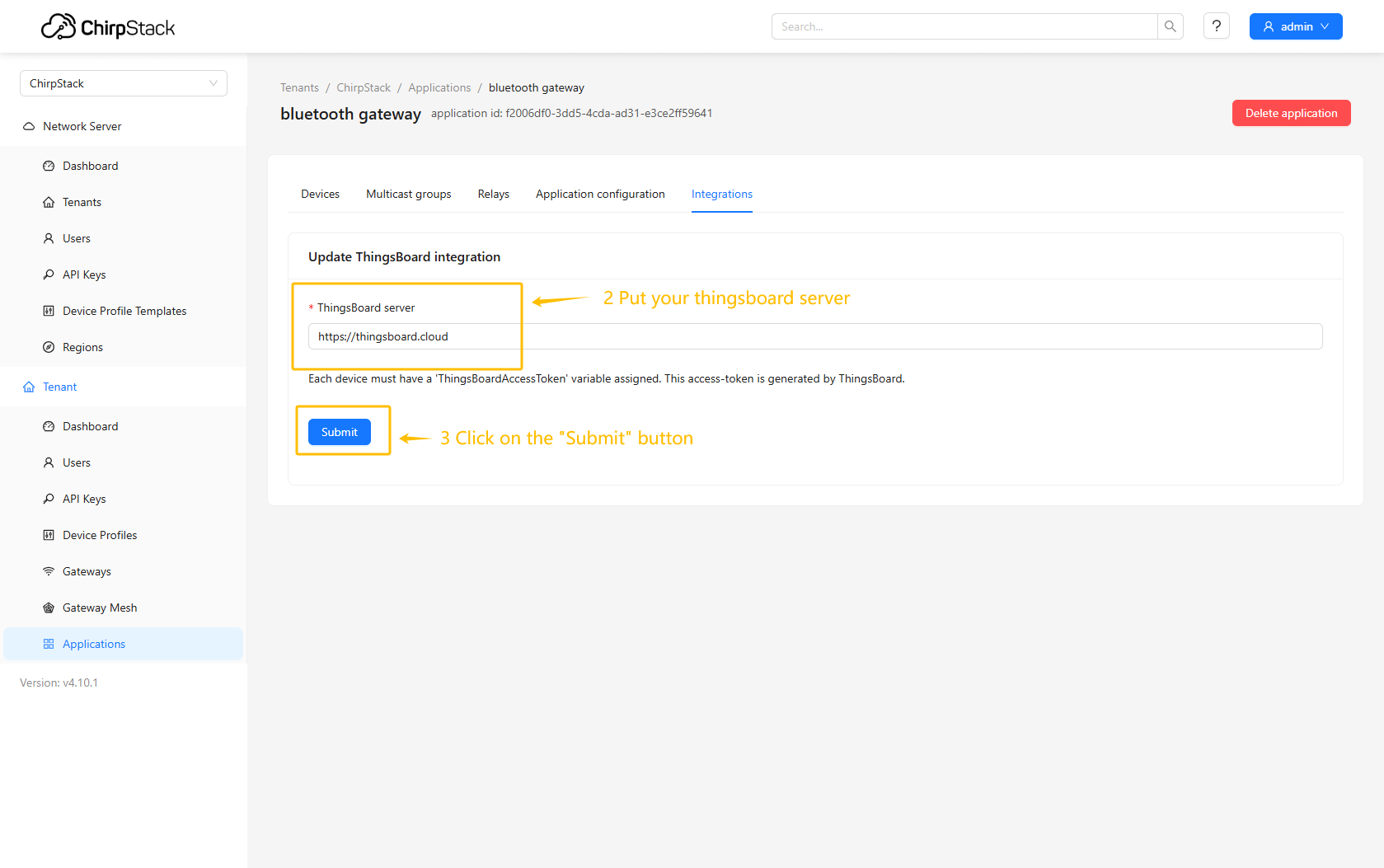The image size is (1384, 868).
Task: Click the ChirpStack logo
Action: click(108, 27)
